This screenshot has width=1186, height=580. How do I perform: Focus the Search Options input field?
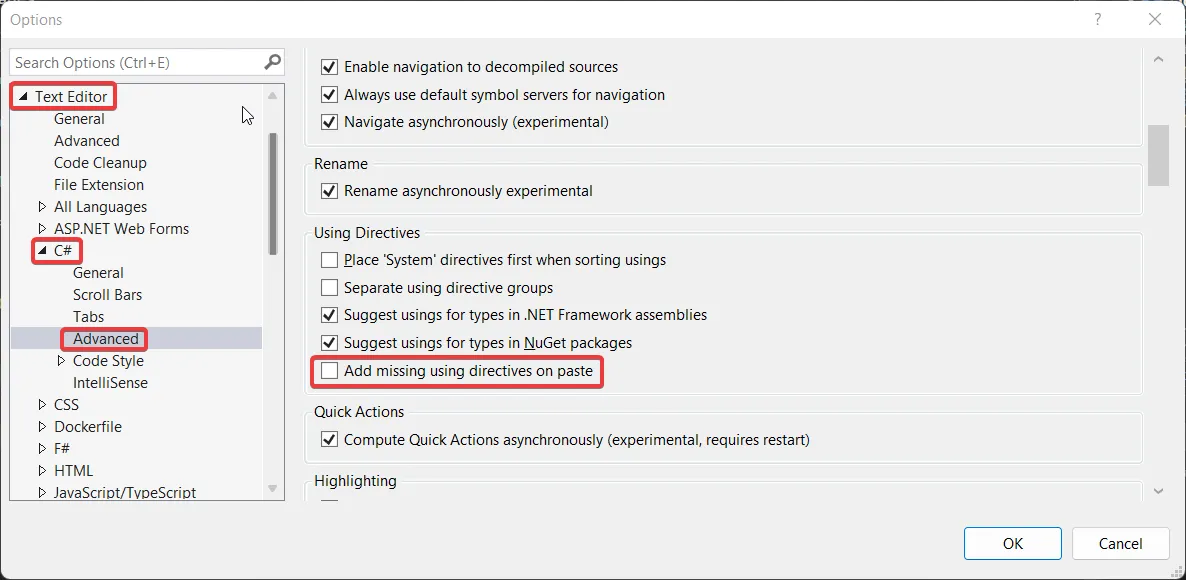pos(135,62)
